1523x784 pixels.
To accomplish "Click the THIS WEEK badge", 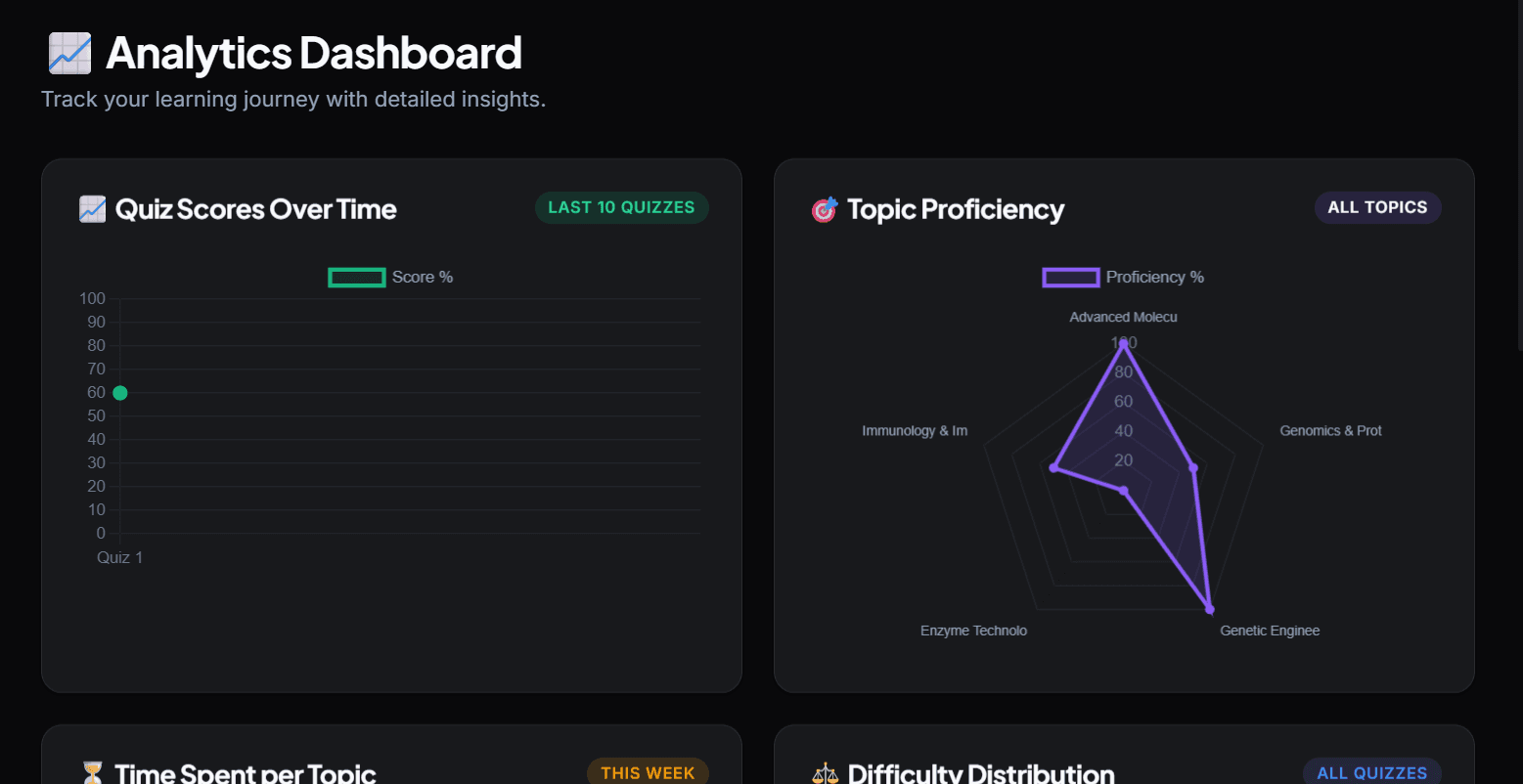I will click(x=648, y=772).
